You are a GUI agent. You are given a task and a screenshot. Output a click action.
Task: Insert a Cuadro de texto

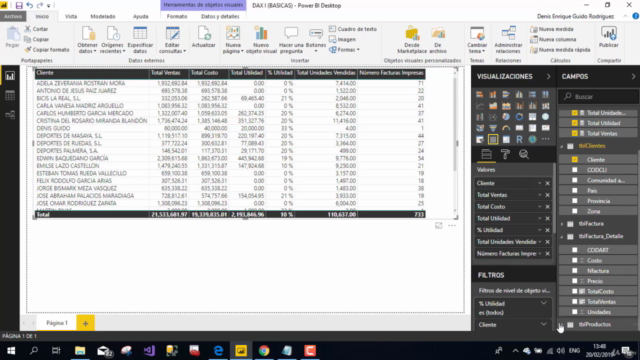pyautogui.click(x=353, y=29)
